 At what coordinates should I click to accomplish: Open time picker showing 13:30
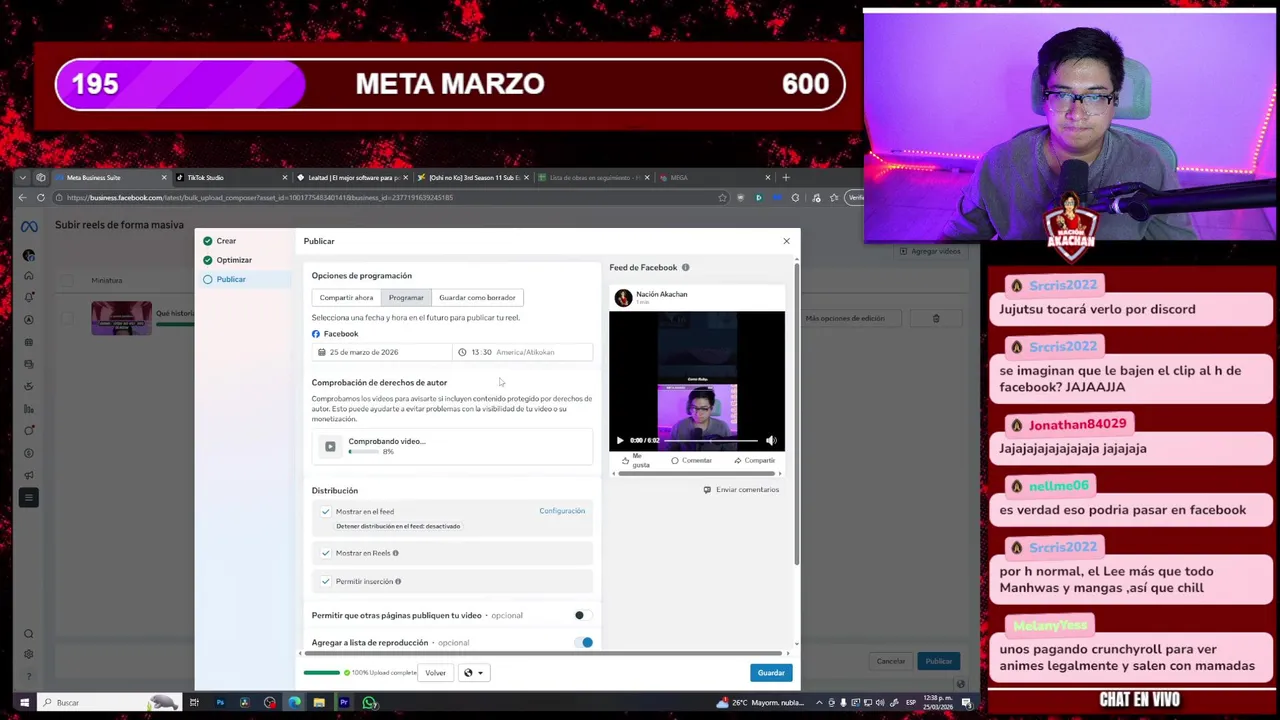(x=522, y=352)
